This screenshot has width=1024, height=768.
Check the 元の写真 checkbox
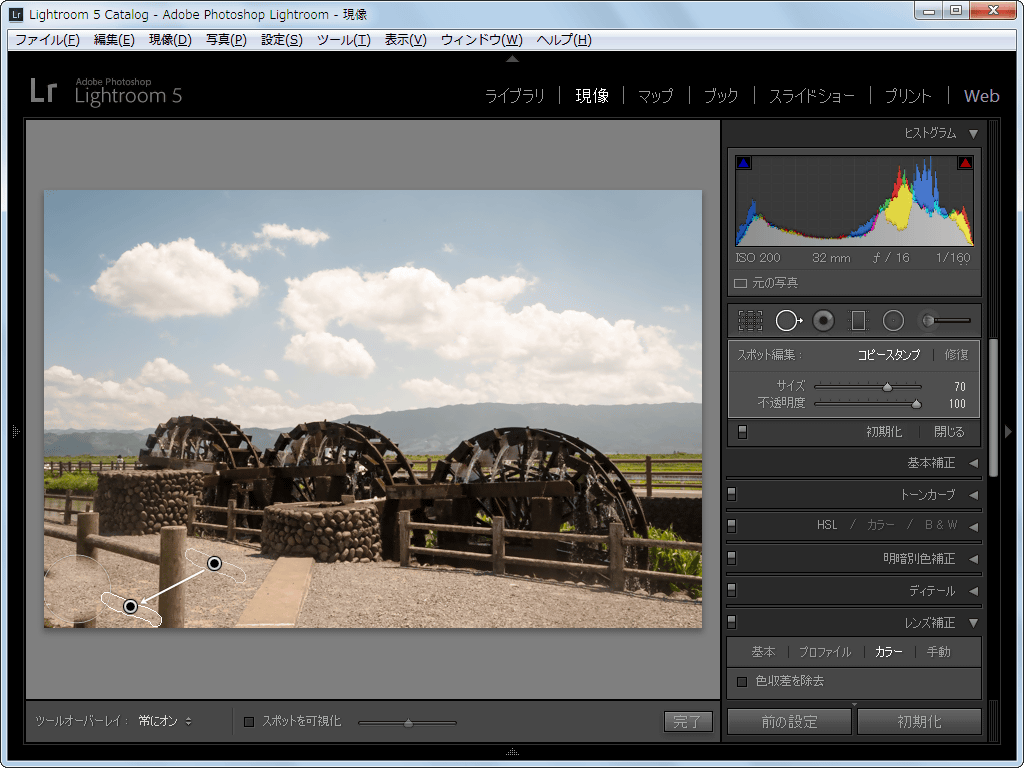(x=741, y=283)
